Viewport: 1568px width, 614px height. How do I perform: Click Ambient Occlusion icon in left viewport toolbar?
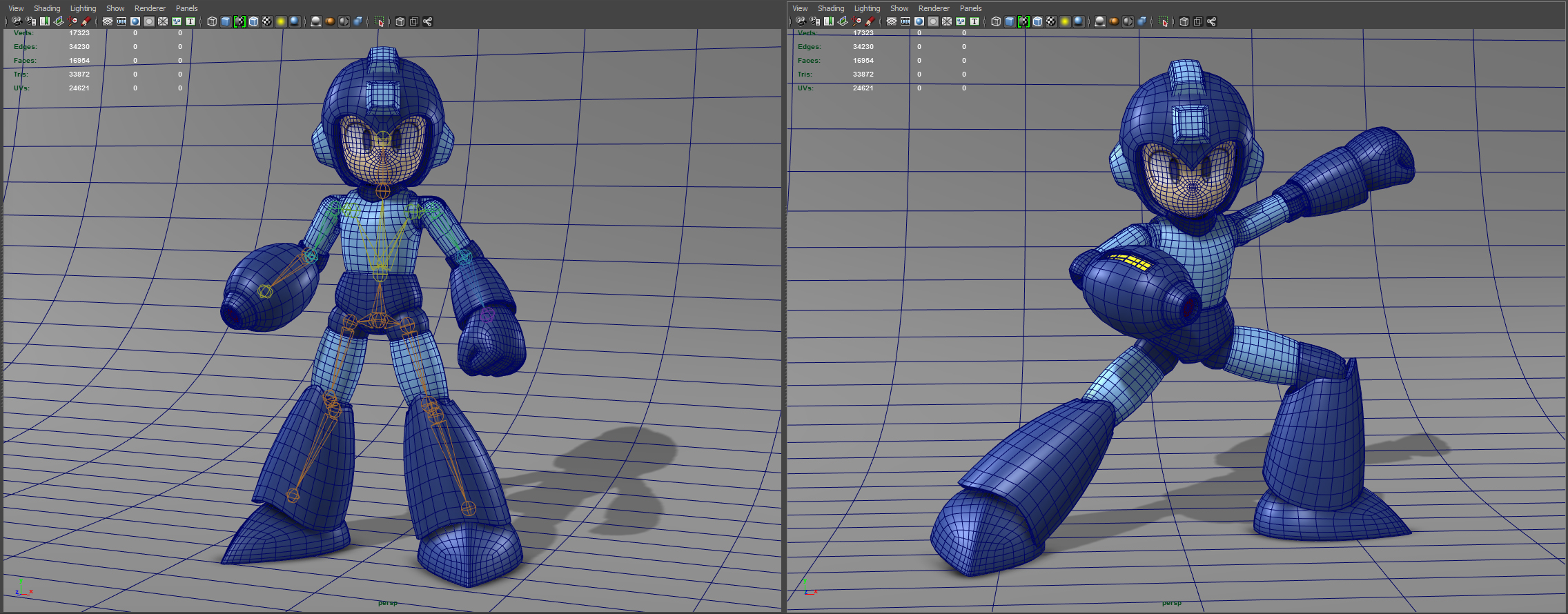point(316,21)
